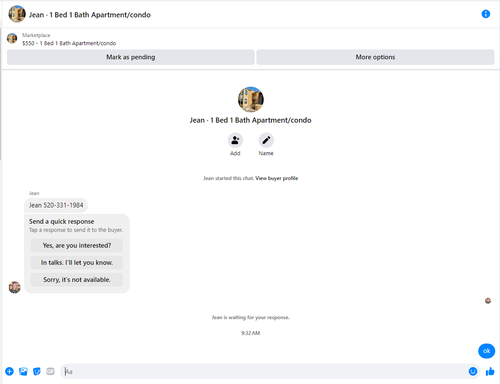Screen dimensions: 500x384
Task: Click the small seen-receipt avatar
Action: (x=488, y=301)
